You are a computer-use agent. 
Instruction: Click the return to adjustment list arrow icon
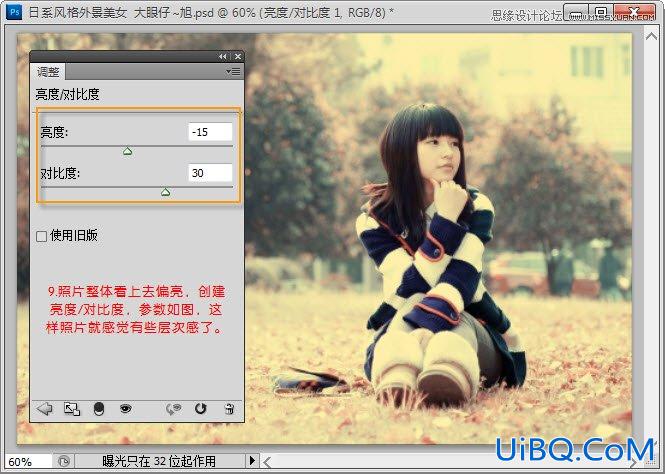[x=45, y=409]
